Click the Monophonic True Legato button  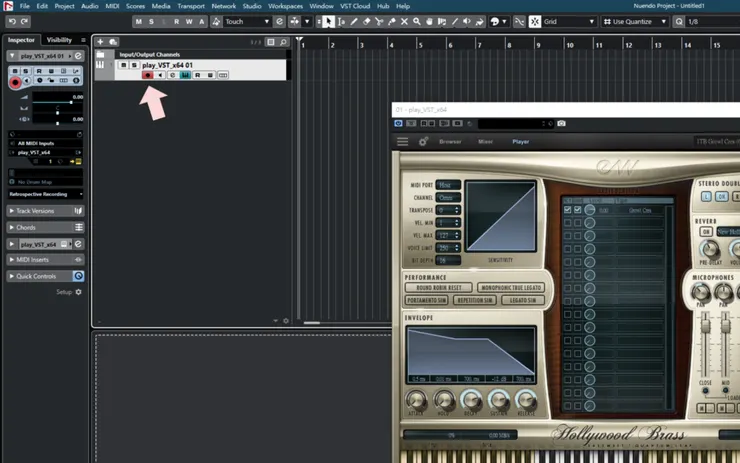508,288
